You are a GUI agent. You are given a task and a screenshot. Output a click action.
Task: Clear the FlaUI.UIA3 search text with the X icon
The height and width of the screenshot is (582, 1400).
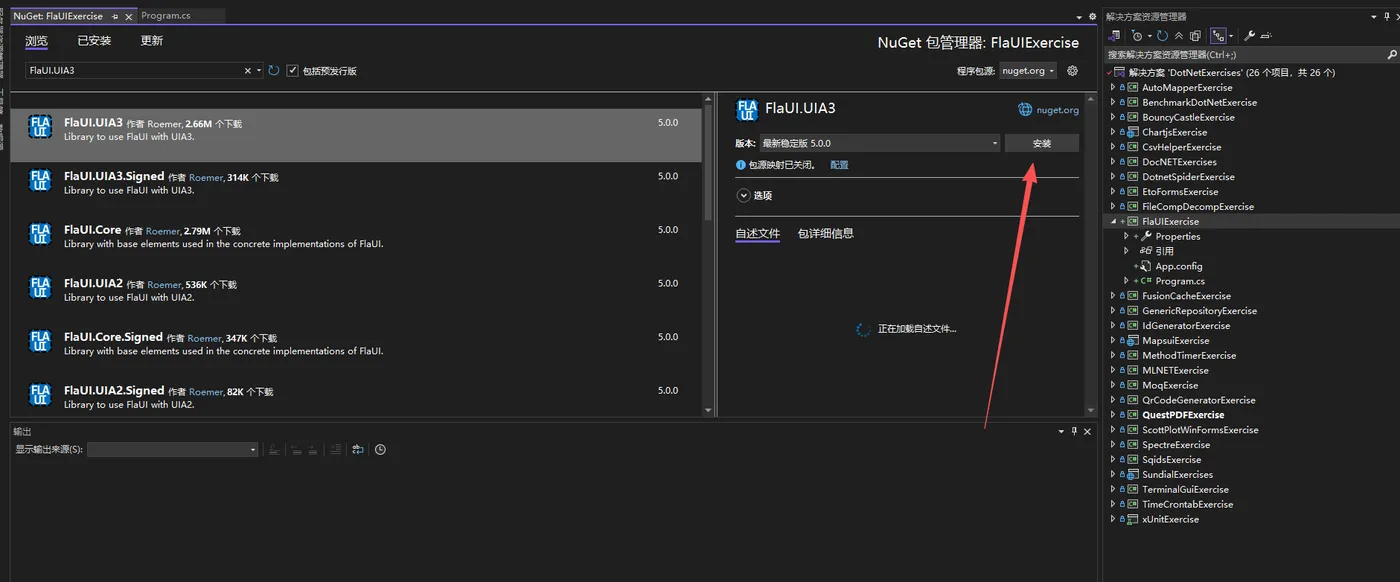[x=248, y=71]
